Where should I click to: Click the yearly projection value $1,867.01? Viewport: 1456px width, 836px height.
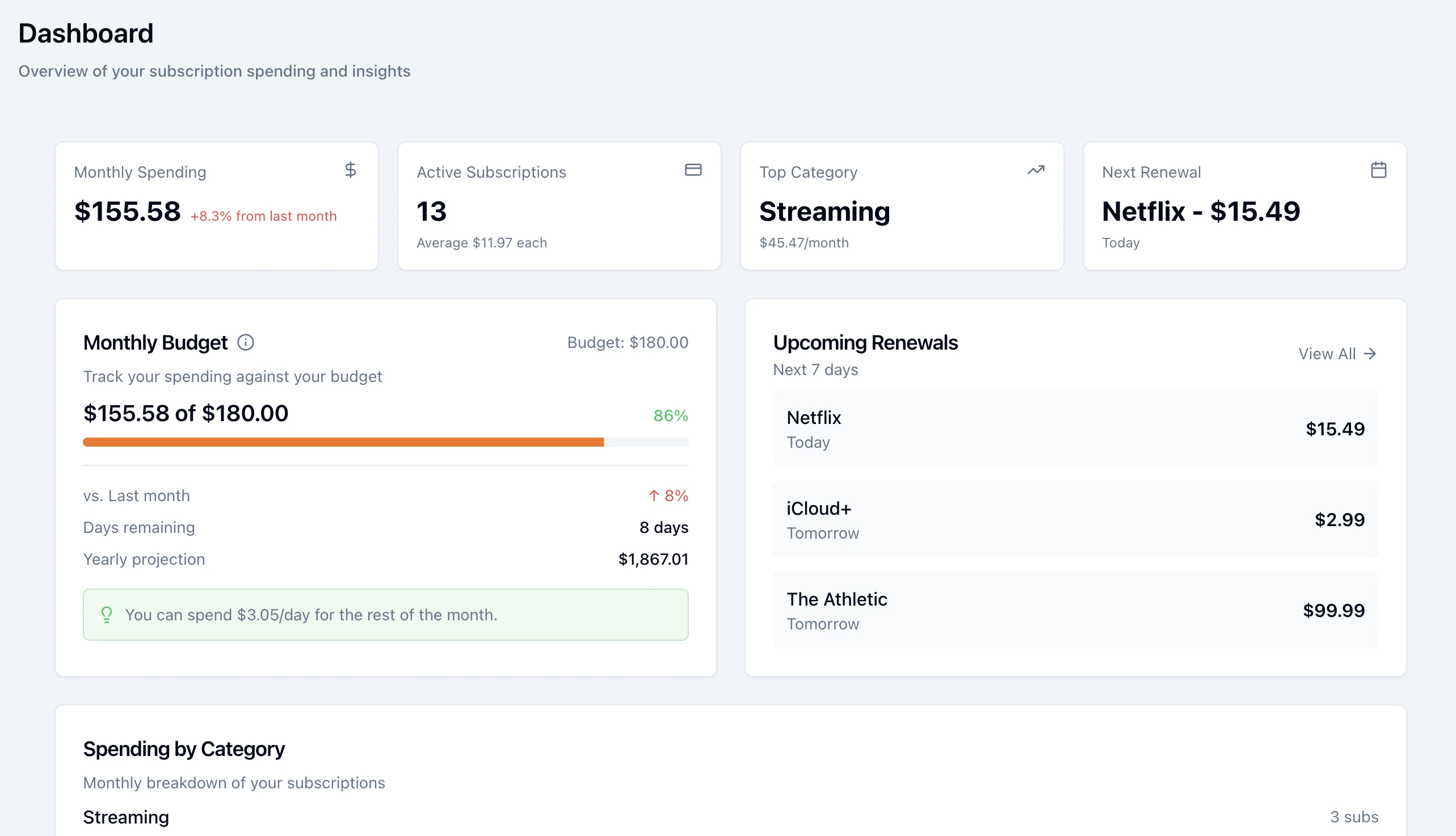point(654,558)
